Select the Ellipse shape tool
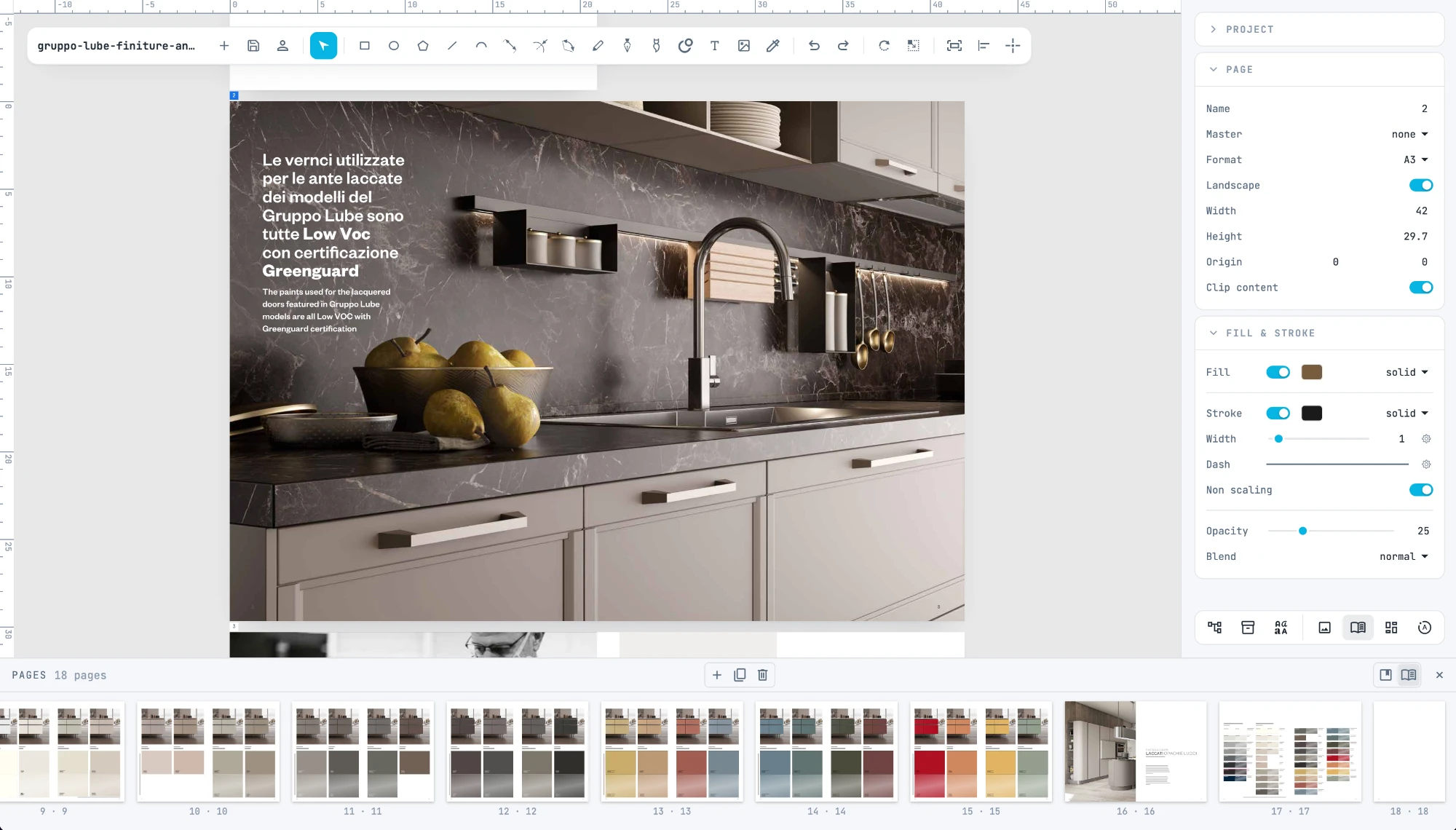The width and height of the screenshot is (1456, 830). tap(394, 46)
